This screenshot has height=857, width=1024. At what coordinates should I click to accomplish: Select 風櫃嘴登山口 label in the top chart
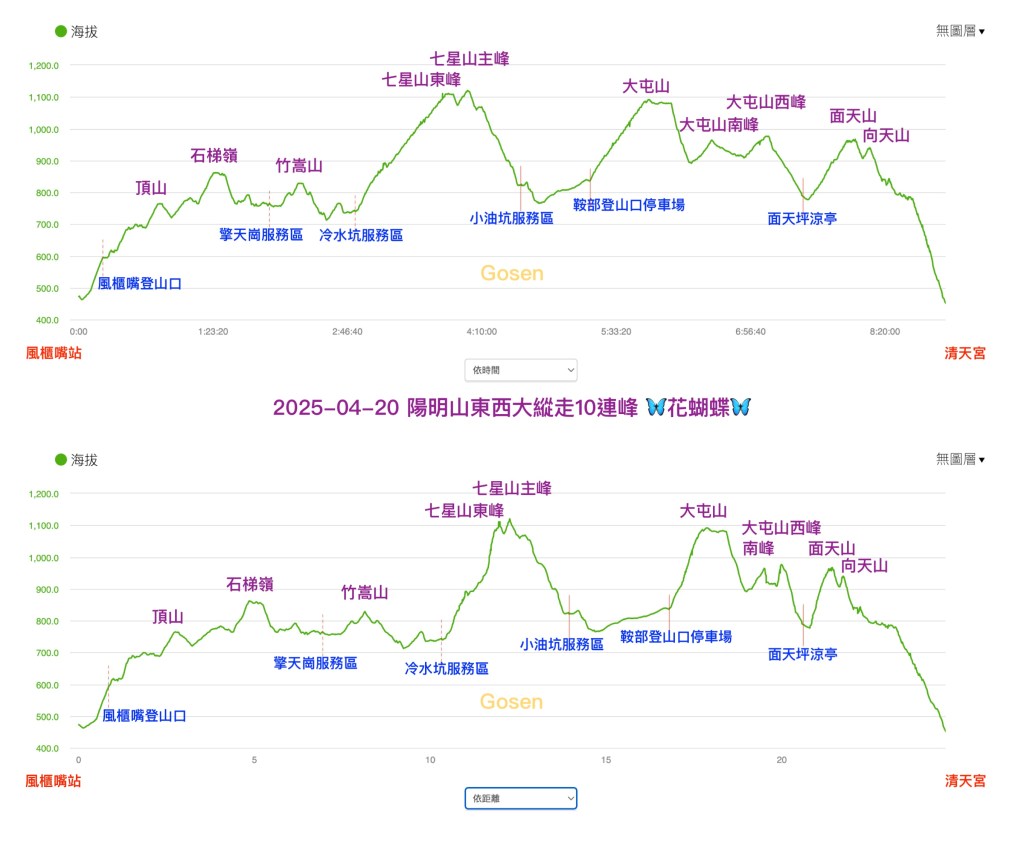139,284
